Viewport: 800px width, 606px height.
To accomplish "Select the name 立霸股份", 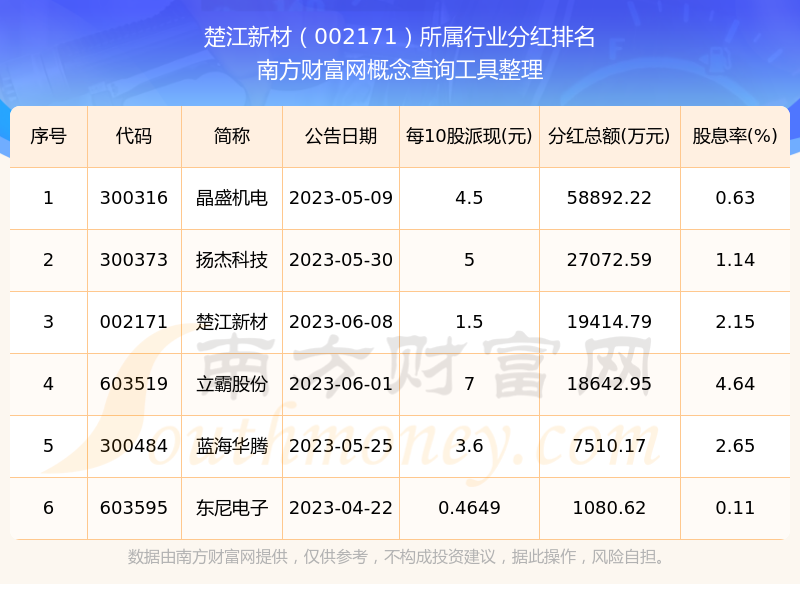I will click(x=232, y=384).
